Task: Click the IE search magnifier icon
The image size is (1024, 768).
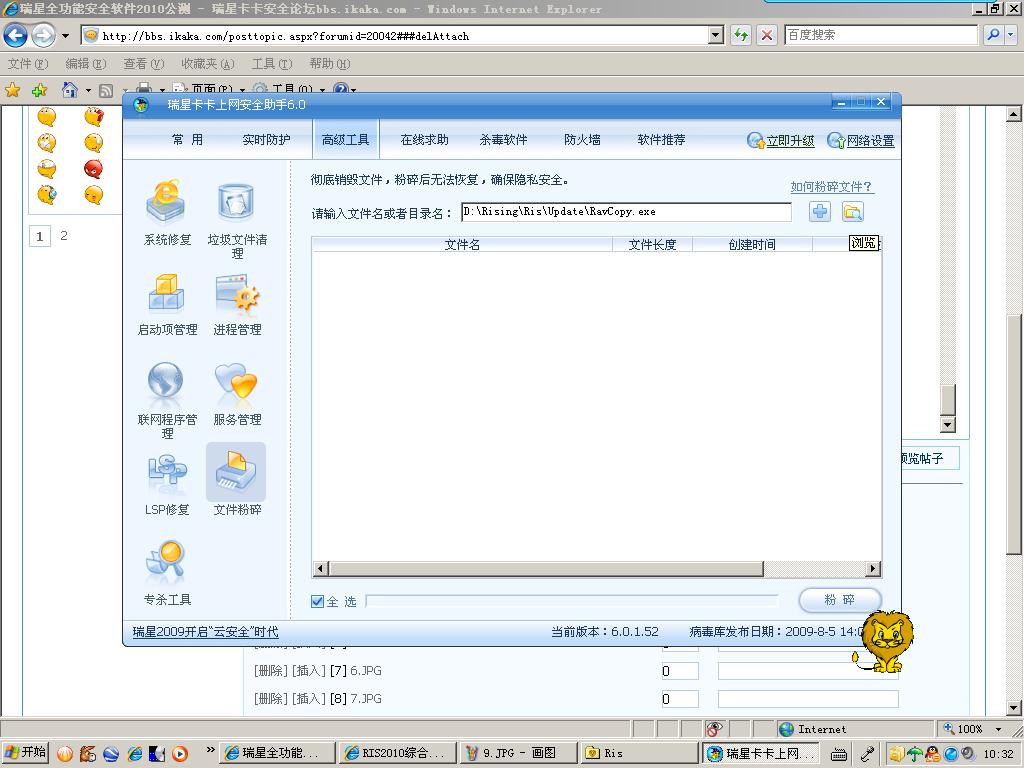Action: [993, 35]
